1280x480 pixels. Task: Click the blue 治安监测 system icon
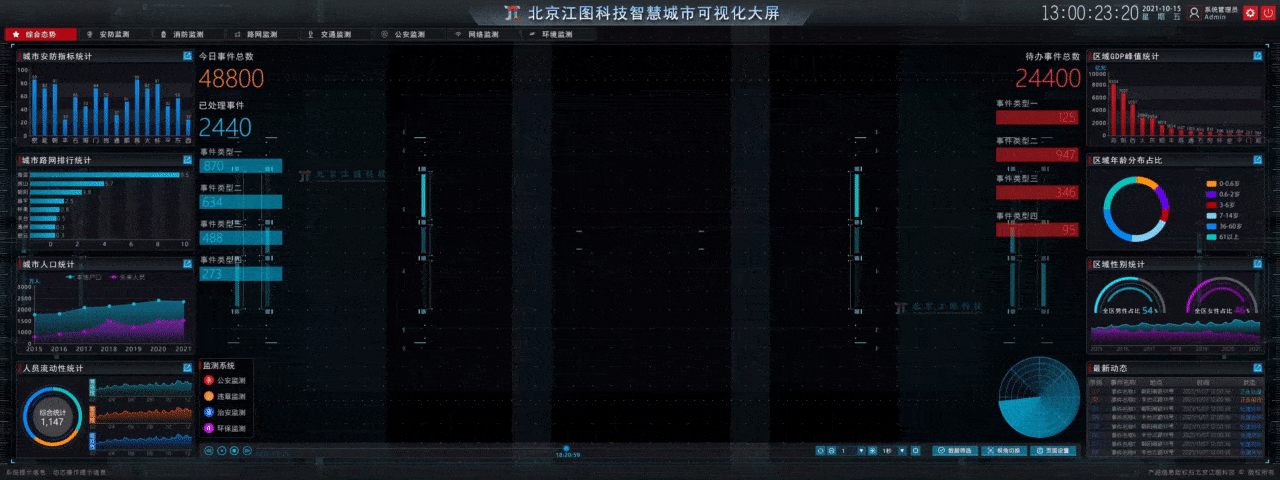click(209, 412)
